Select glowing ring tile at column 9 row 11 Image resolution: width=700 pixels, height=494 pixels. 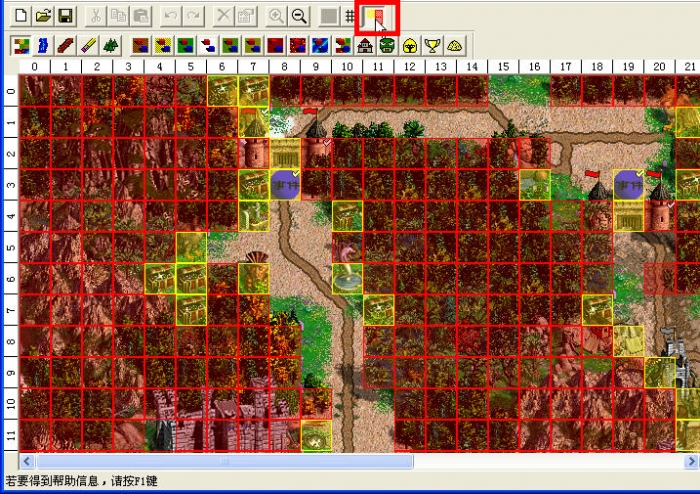point(316,435)
